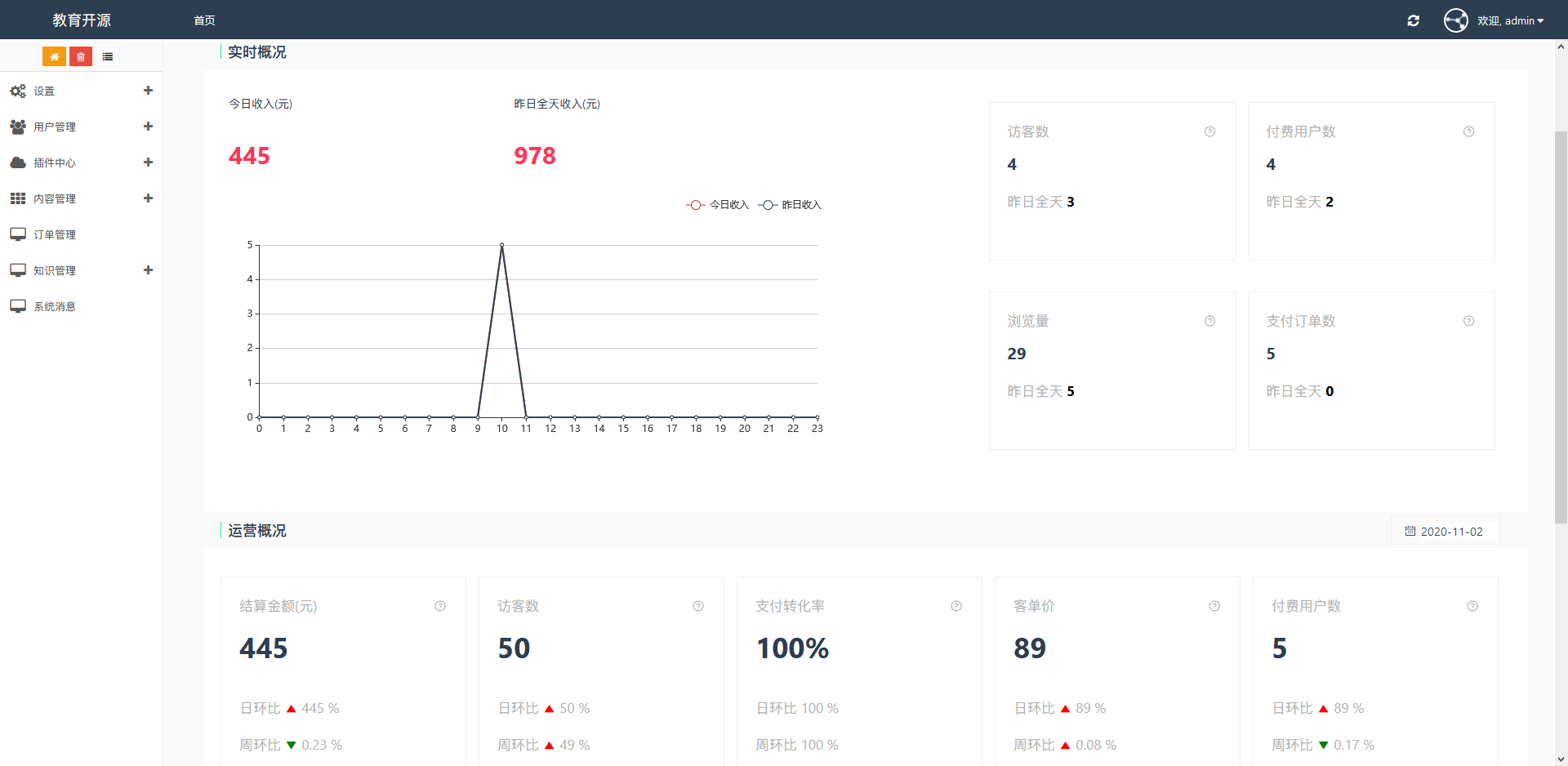The width and height of the screenshot is (1568, 766).
Task: Click help icon on operations 付费用户数 card
Action: click(x=1472, y=606)
